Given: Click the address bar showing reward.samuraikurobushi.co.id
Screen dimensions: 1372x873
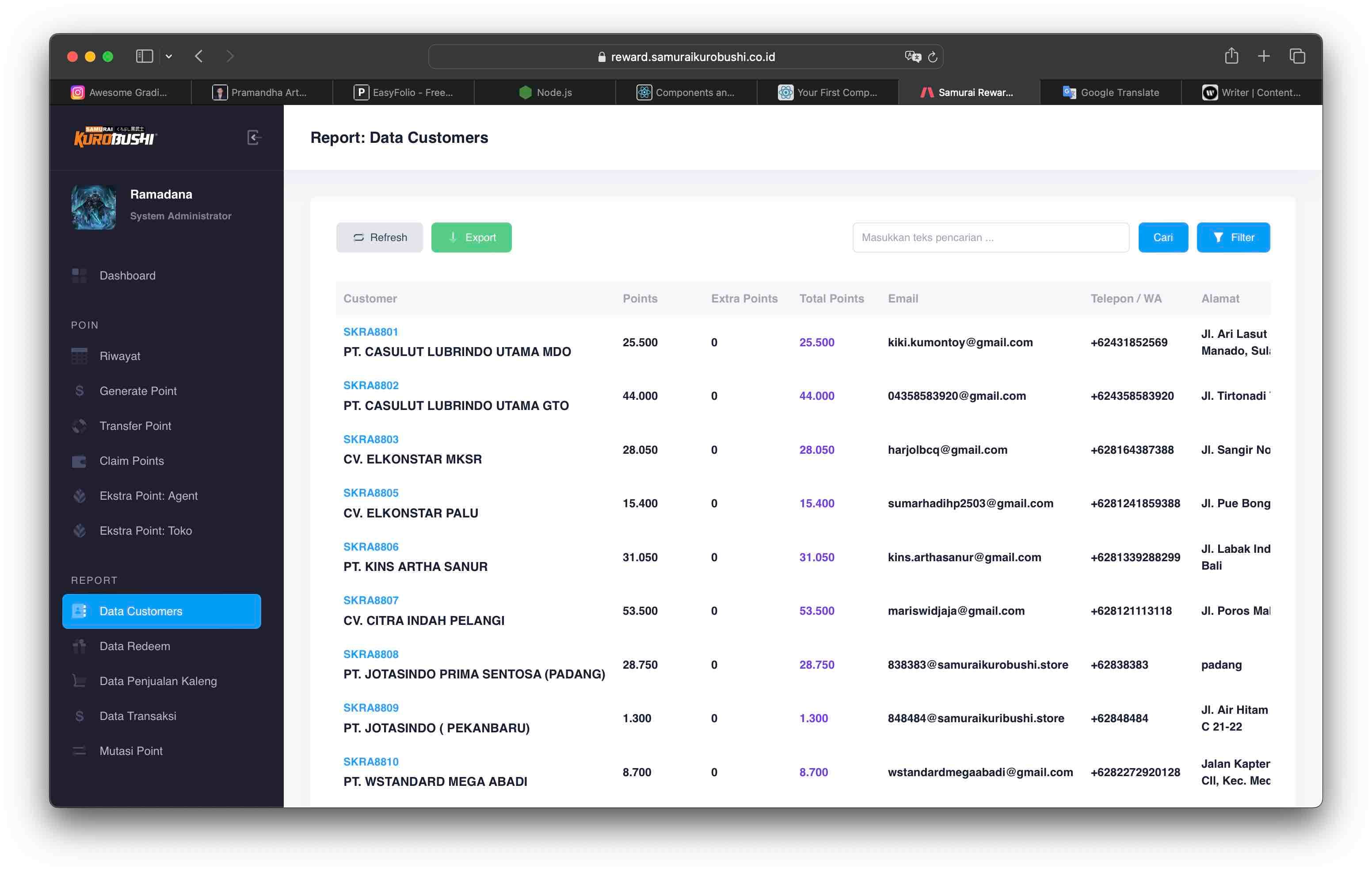Looking at the screenshot, I should (686, 57).
